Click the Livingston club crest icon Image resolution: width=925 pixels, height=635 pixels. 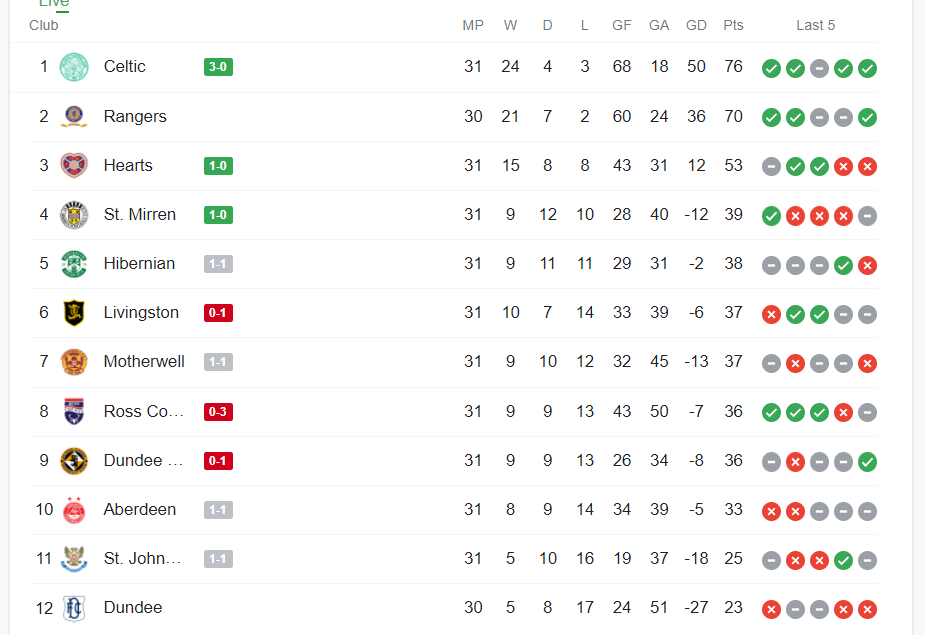74,313
